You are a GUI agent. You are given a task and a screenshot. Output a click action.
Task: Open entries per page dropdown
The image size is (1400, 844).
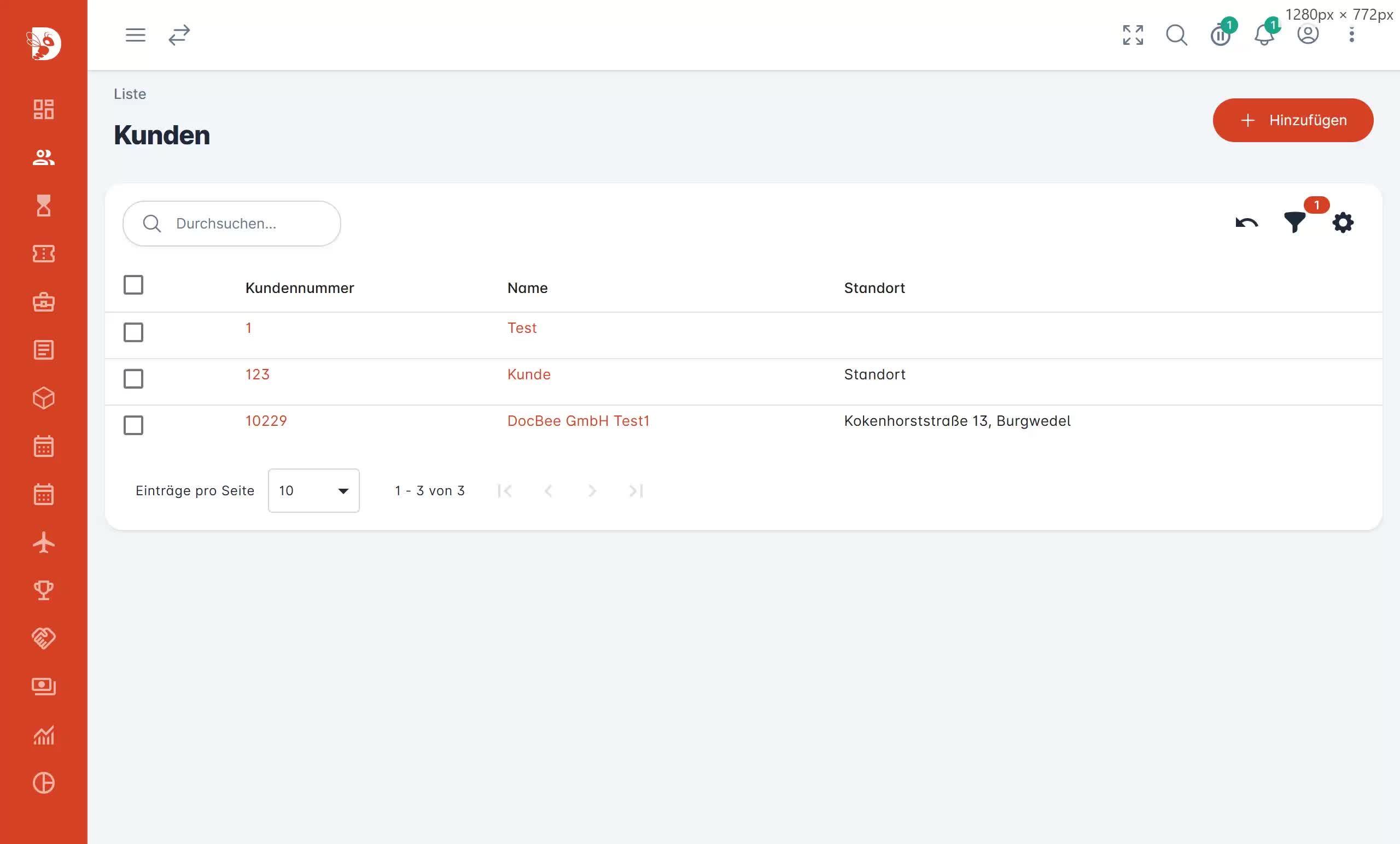coord(314,491)
